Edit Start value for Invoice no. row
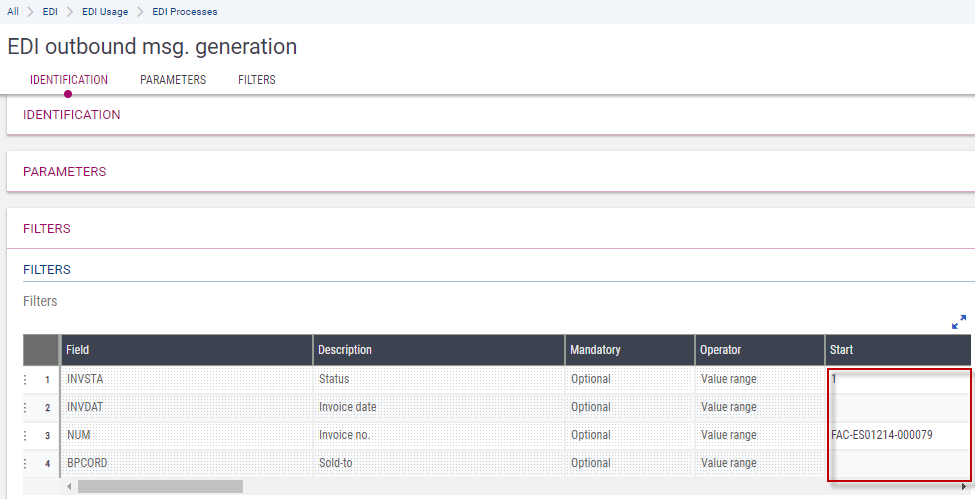 pyautogui.click(x=897, y=436)
